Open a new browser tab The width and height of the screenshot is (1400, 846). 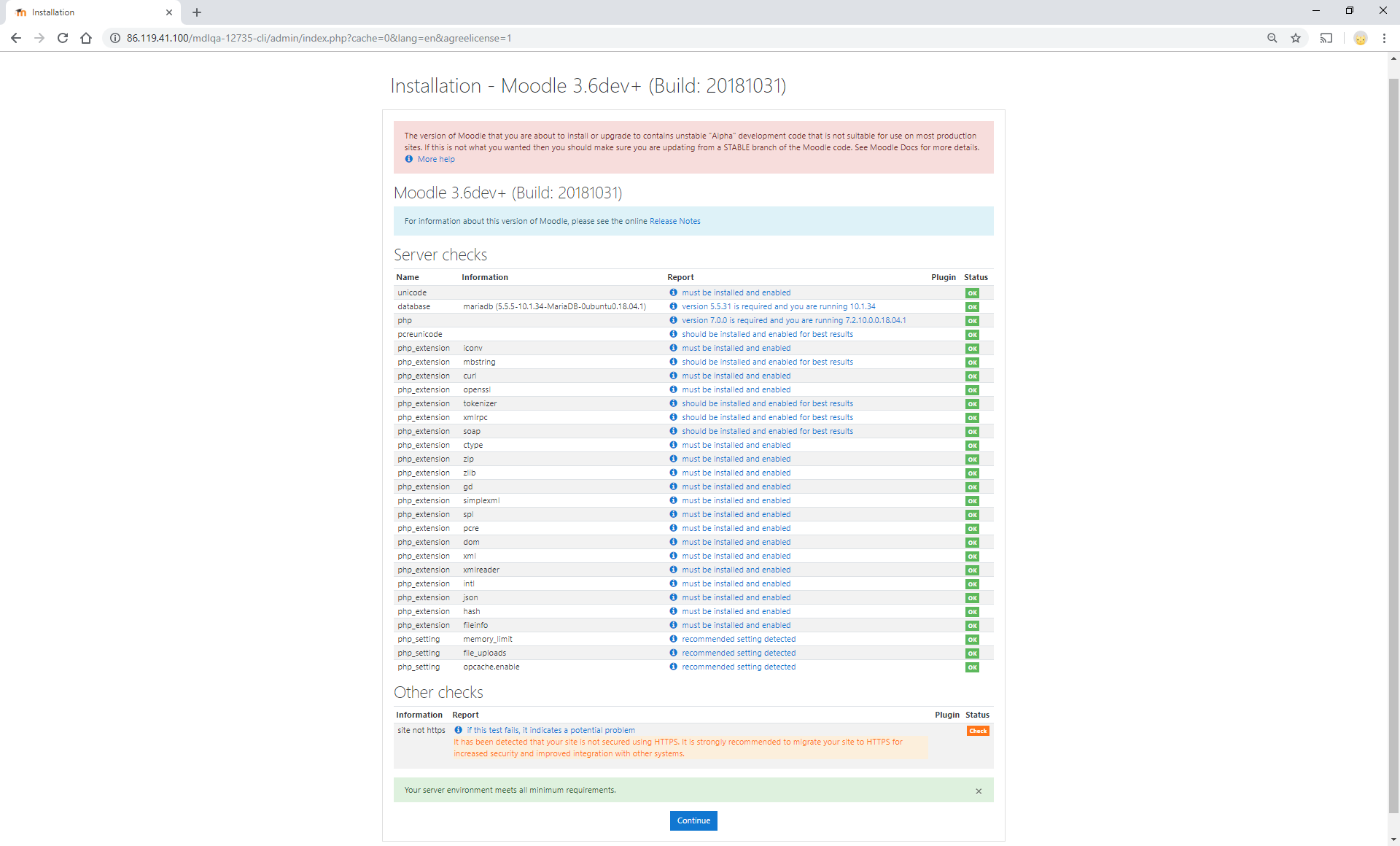click(x=197, y=12)
